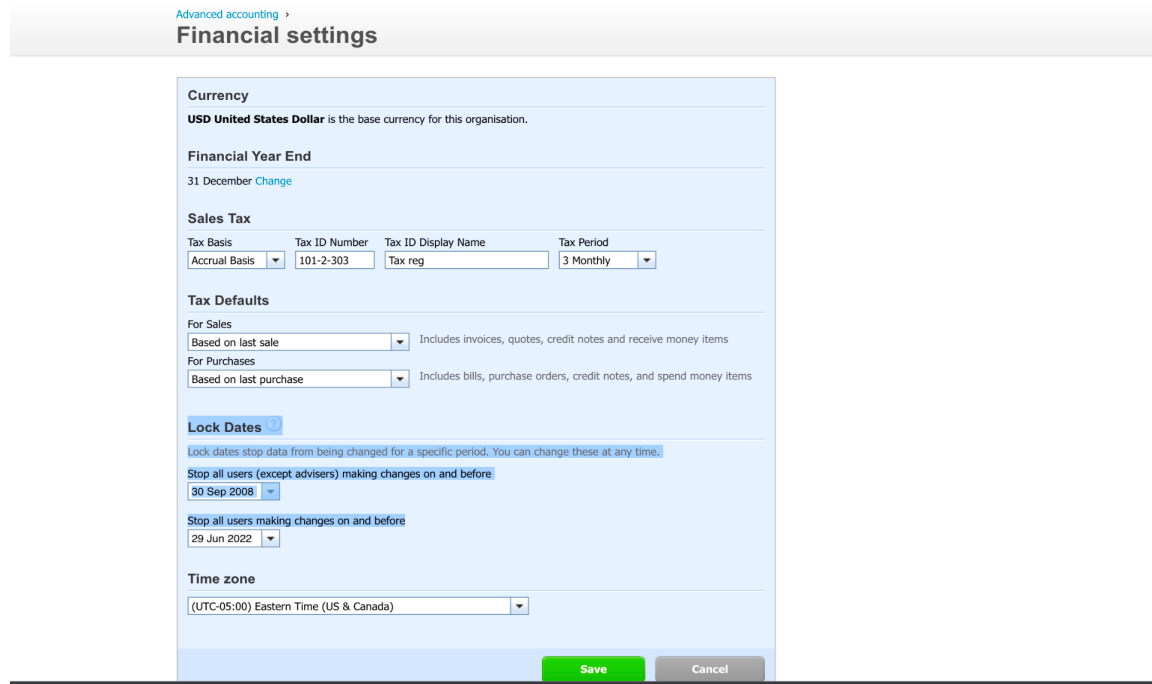The width and height of the screenshot is (1152, 684).
Task: Navigate to Advanced accounting via the breadcrumb
Action: [225, 14]
